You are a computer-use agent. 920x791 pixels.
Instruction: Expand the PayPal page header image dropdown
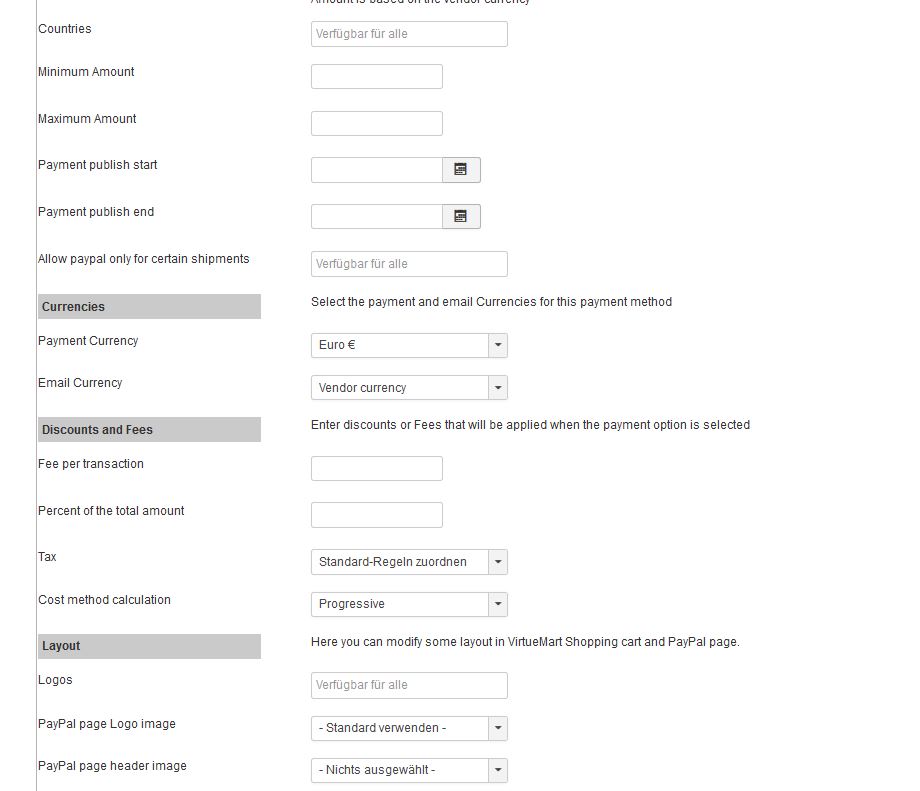(x=409, y=770)
